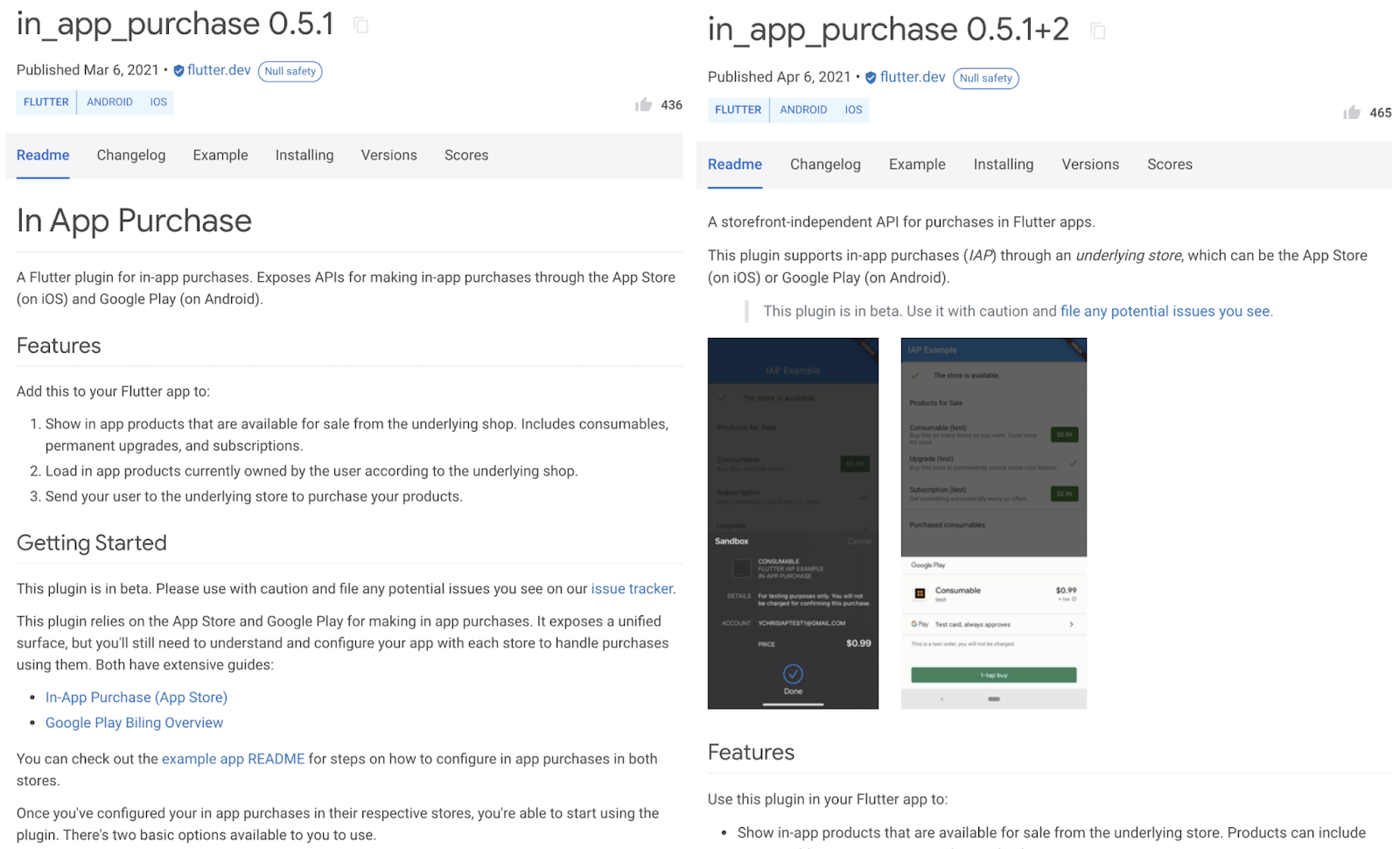This screenshot has height=849, width=1400.
Task: Select the ANDROID platform tag on the right
Action: [x=802, y=109]
